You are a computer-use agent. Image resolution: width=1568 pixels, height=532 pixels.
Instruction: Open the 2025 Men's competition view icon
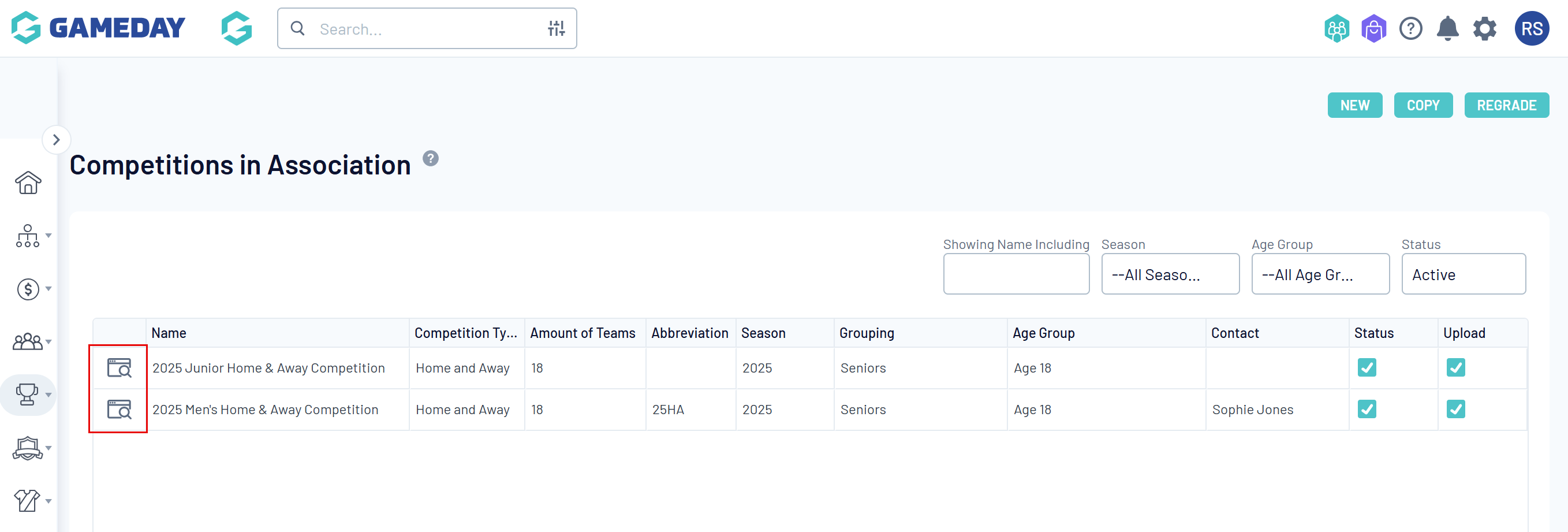click(120, 409)
